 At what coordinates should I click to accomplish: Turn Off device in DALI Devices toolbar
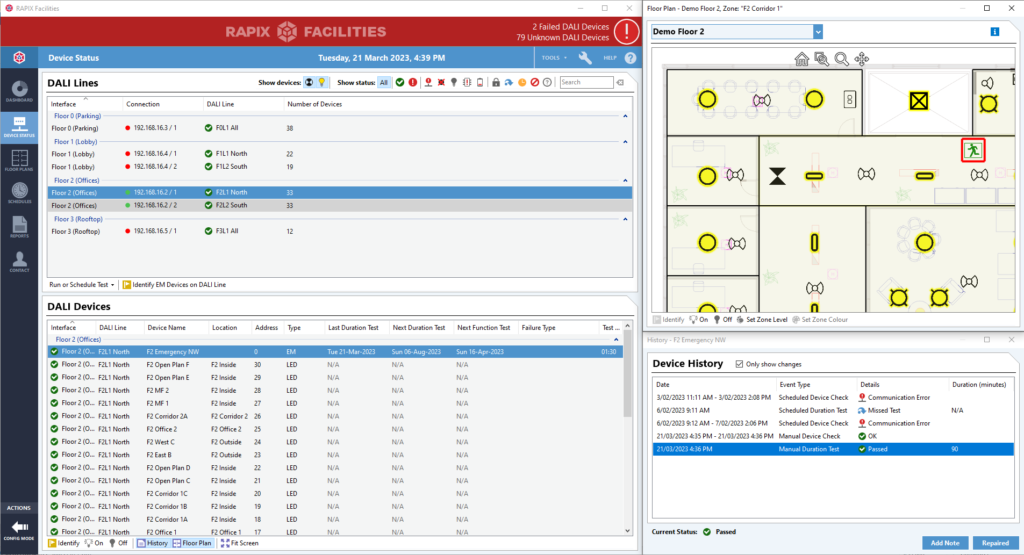(118, 543)
